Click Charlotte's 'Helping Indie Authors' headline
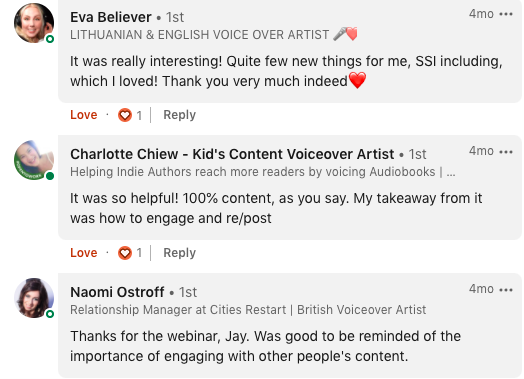 click(x=262, y=172)
